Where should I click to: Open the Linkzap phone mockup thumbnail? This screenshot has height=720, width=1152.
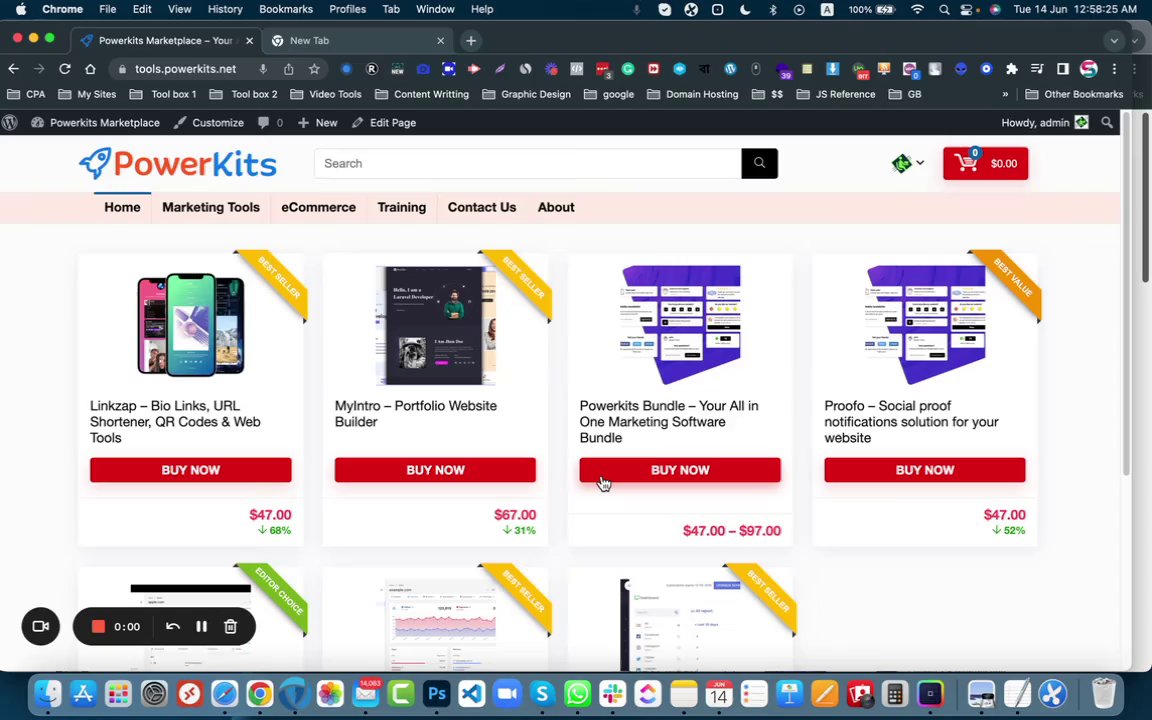pos(190,324)
